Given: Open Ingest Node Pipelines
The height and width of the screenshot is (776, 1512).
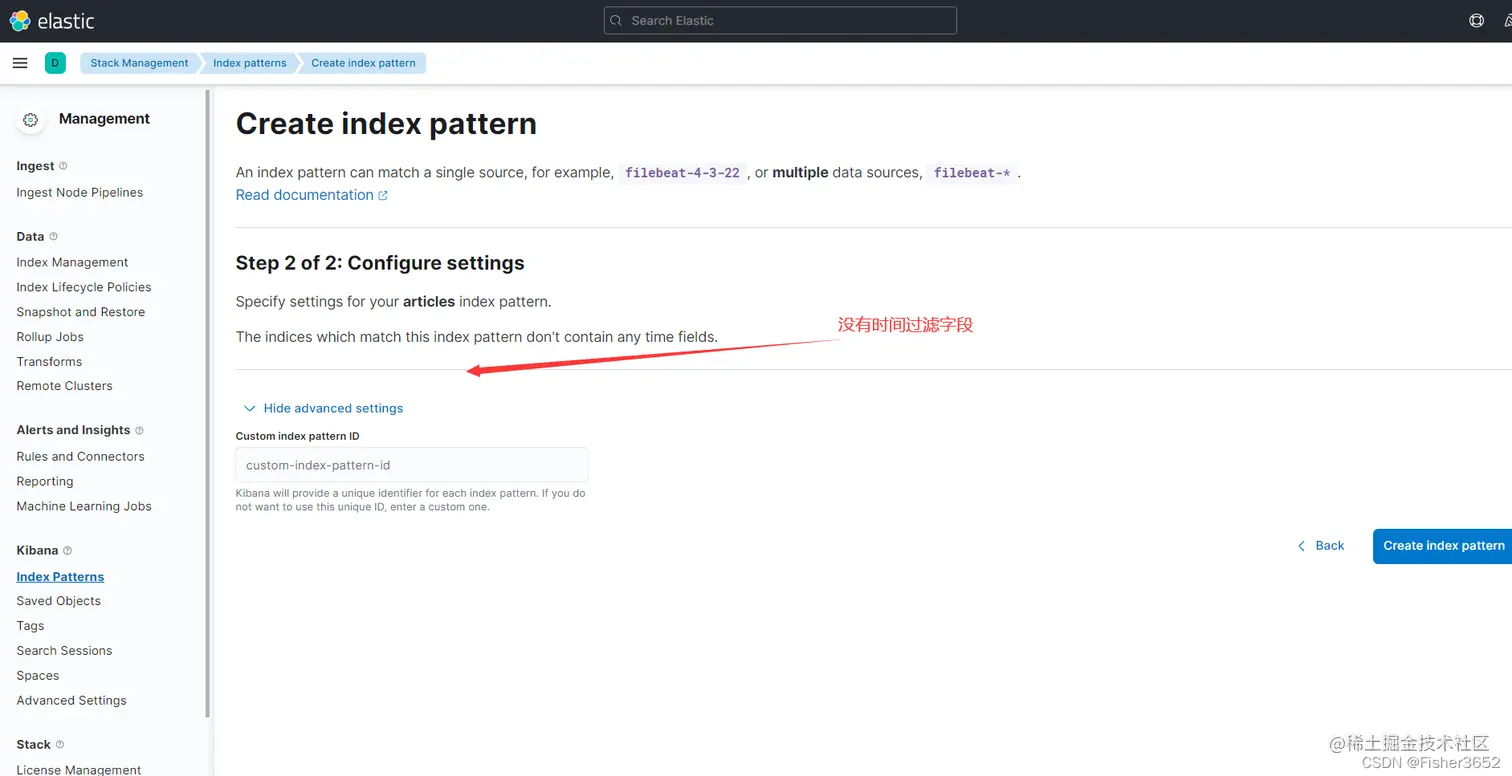Looking at the screenshot, I should [80, 192].
